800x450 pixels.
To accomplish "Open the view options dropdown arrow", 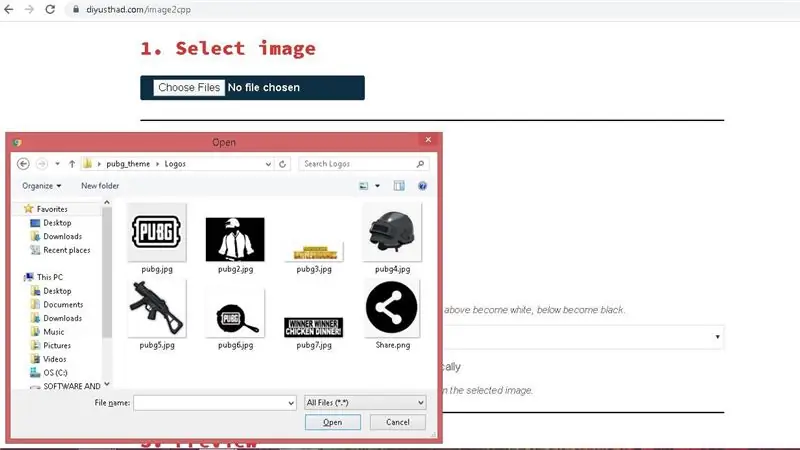I will click(x=378, y=186).
